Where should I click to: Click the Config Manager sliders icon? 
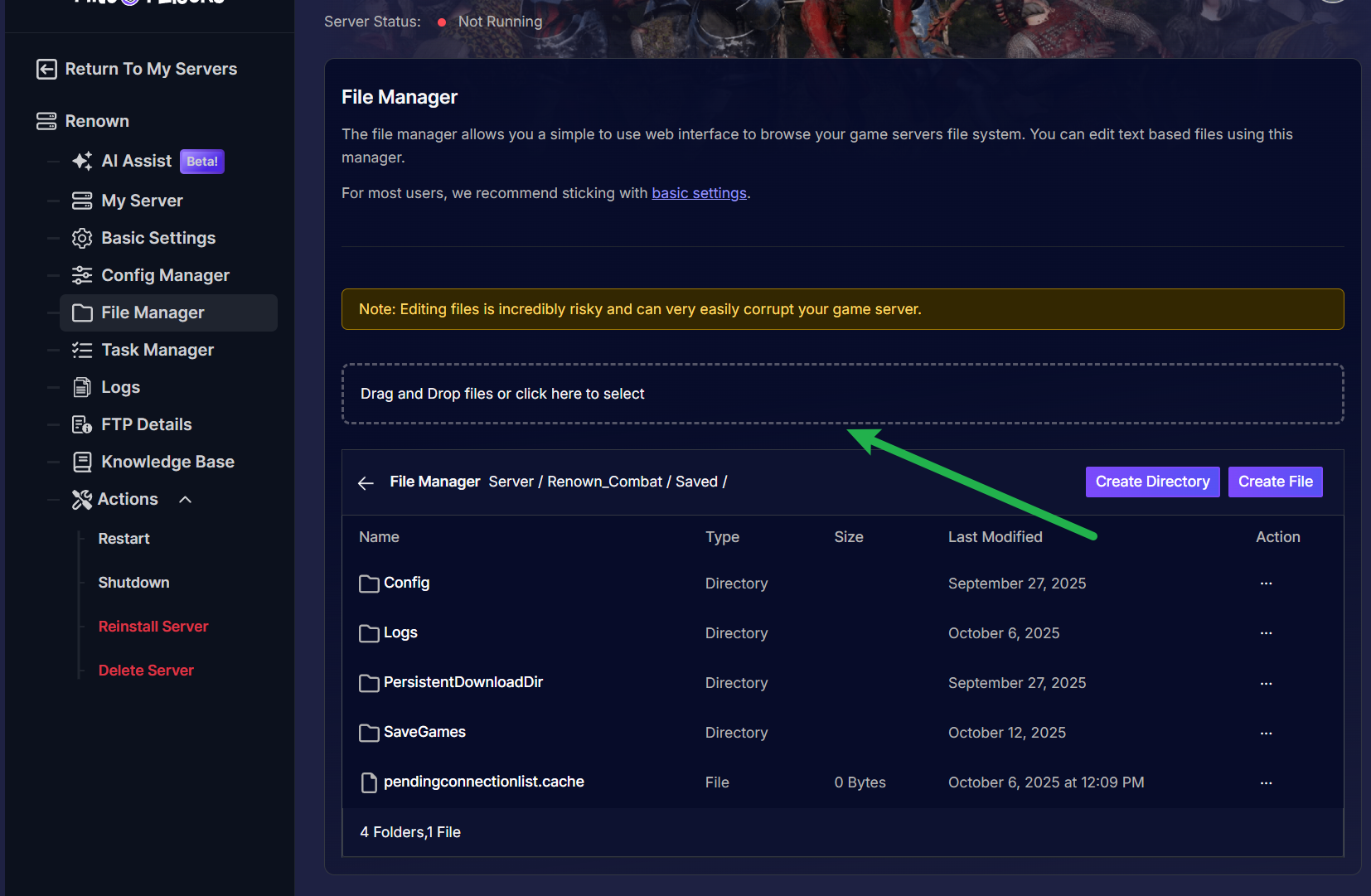(x=82, y=275)
